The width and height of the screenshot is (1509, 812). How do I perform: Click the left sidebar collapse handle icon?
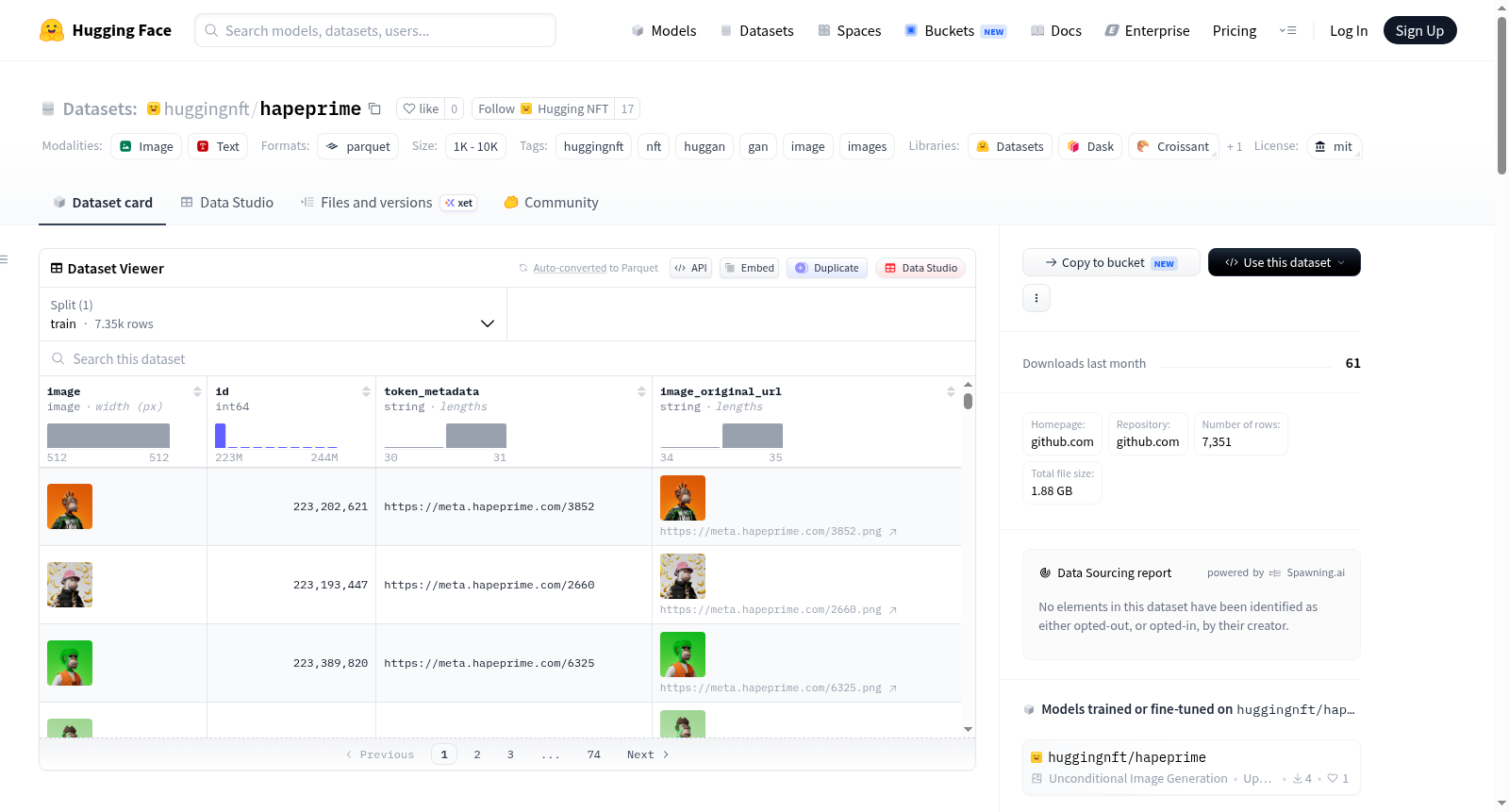[x=4, y=259]
